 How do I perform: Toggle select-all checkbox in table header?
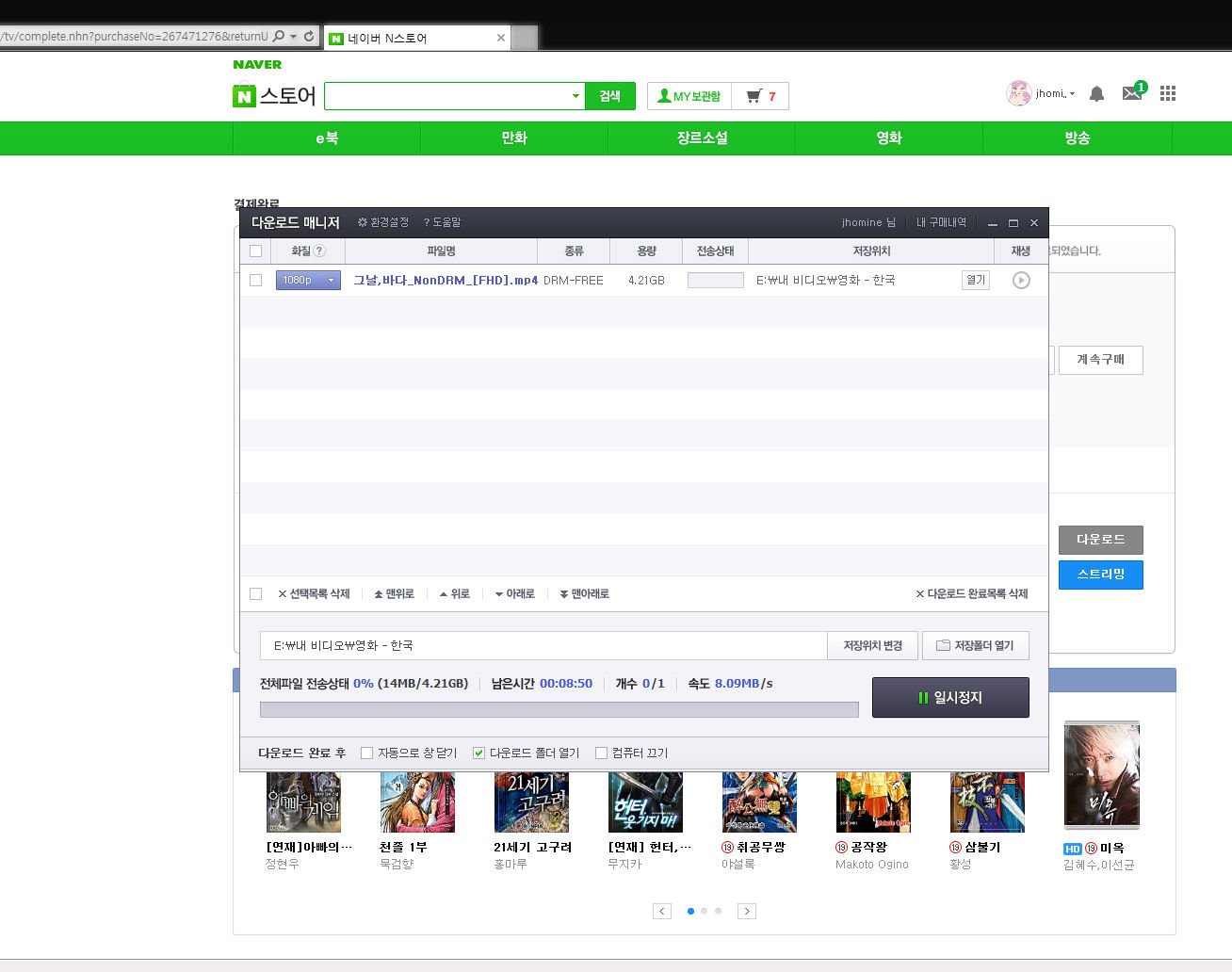(x=255, y=251)
